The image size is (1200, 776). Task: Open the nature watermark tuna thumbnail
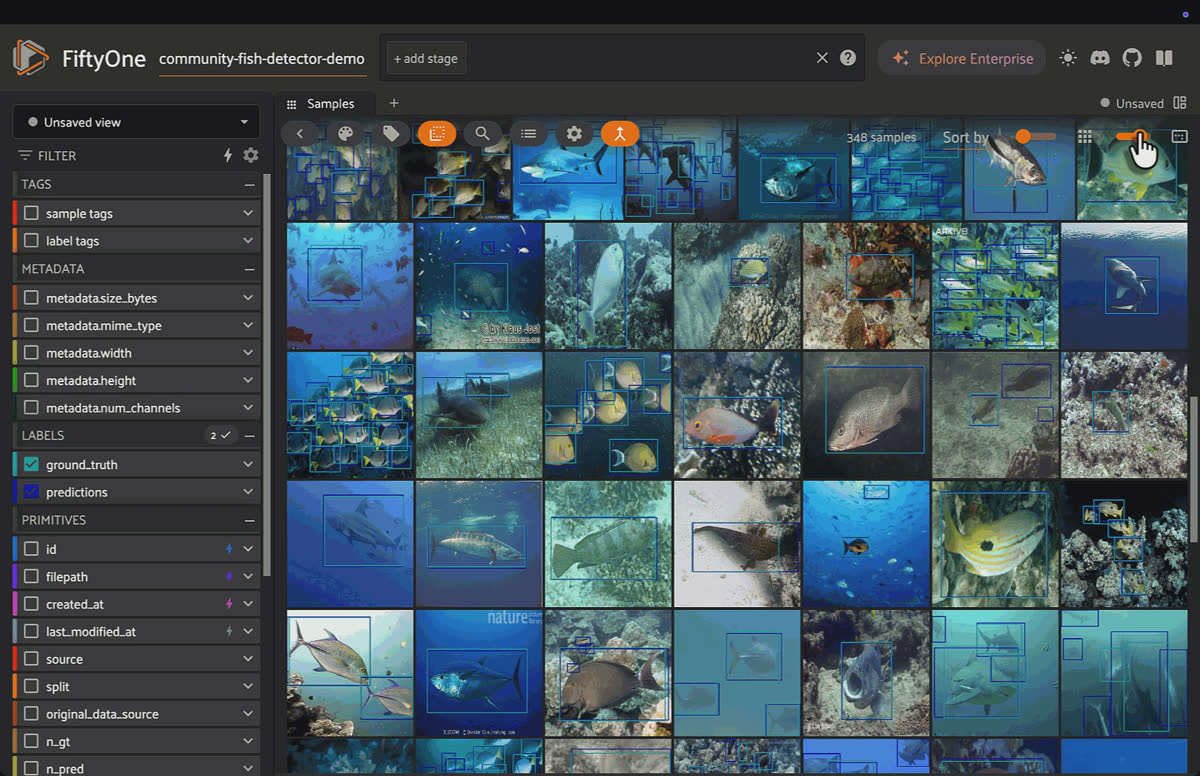(479, 673)
